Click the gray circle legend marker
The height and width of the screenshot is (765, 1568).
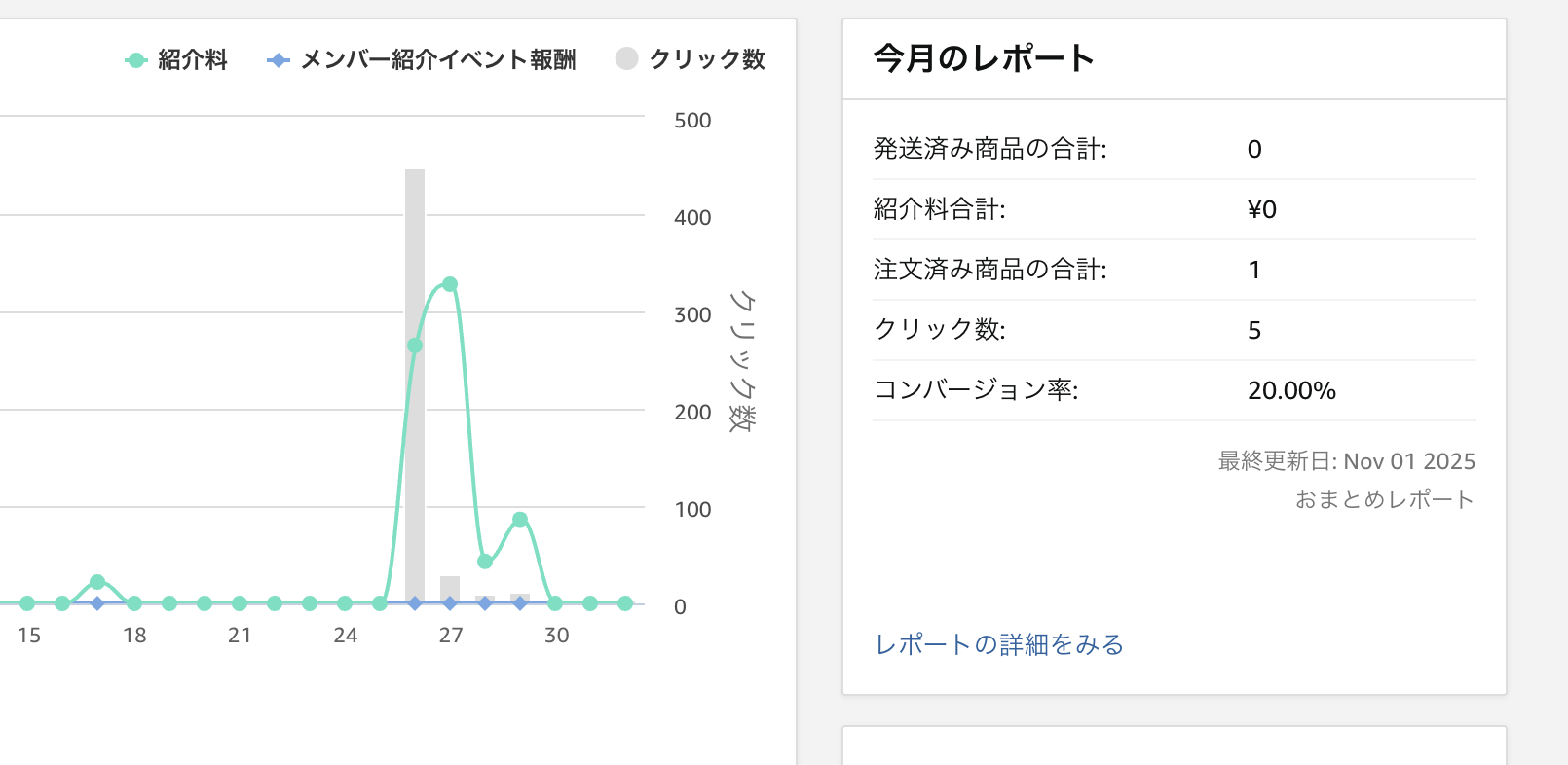click(626, 59)
